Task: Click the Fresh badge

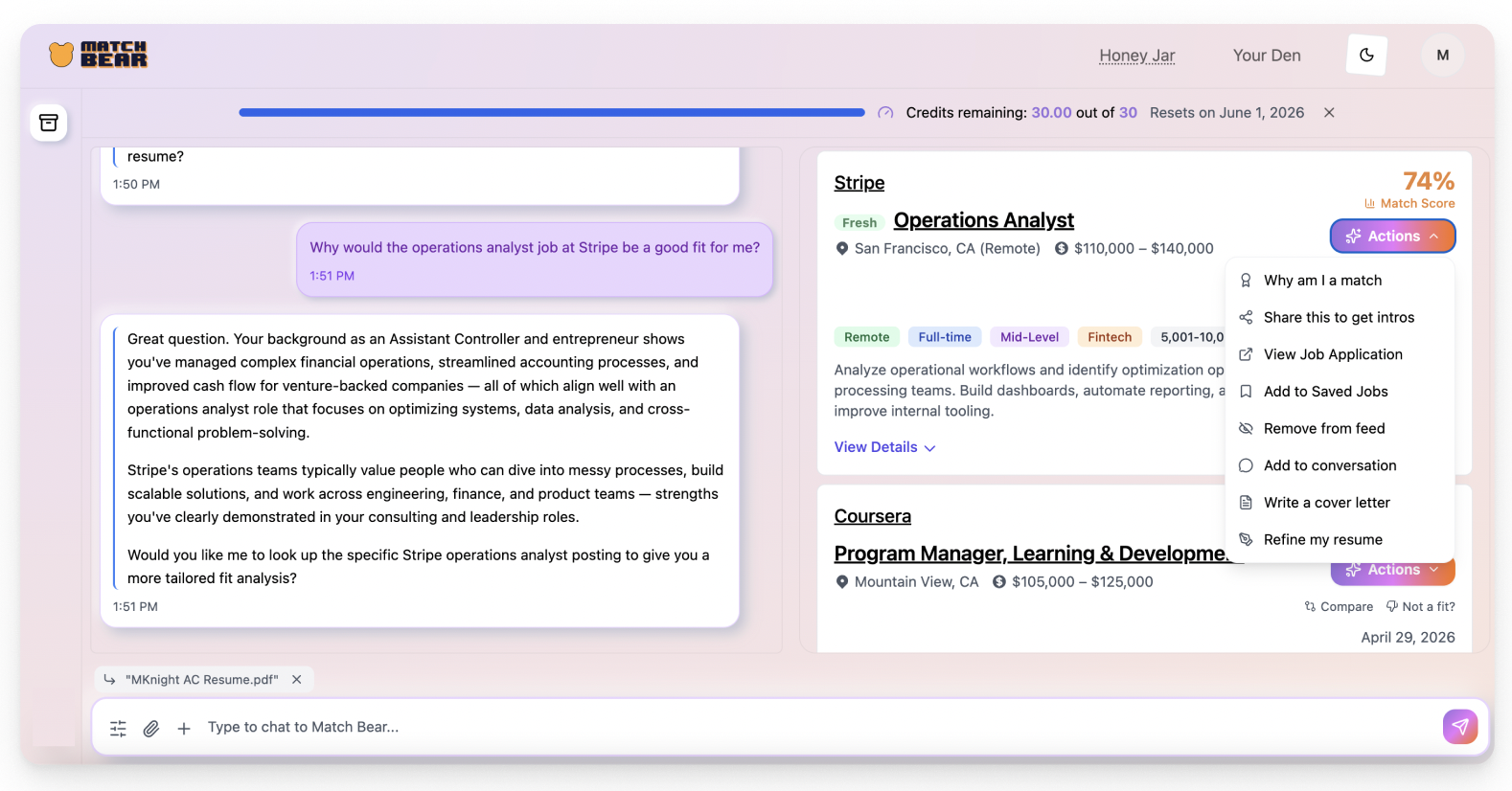Action: (859, 222)
